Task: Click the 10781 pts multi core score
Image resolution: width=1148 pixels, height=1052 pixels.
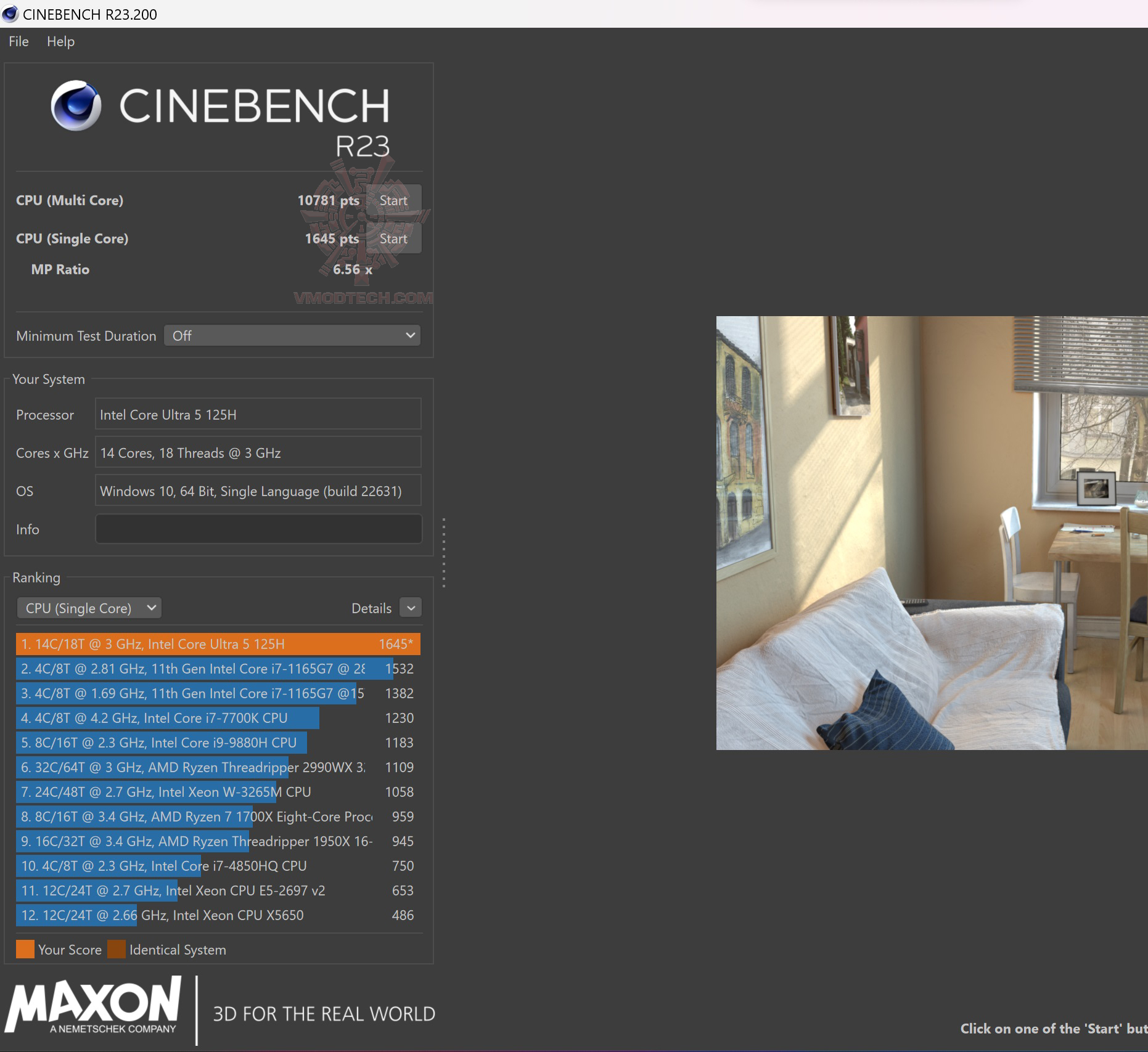Action: [x=329, y=200]
